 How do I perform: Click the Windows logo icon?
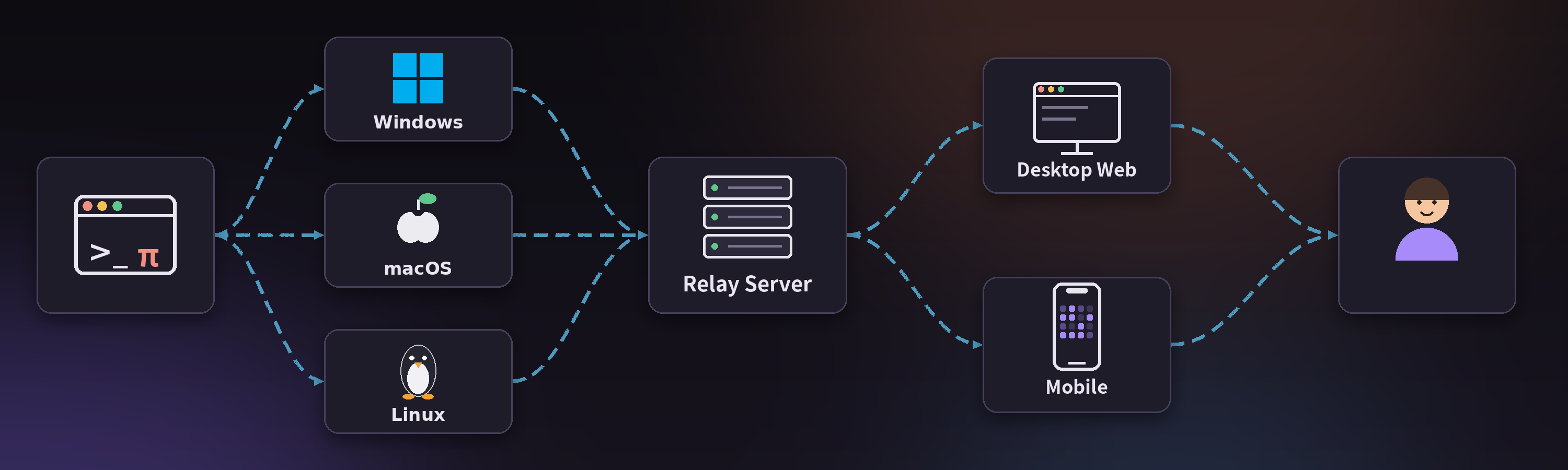(418, 78)
